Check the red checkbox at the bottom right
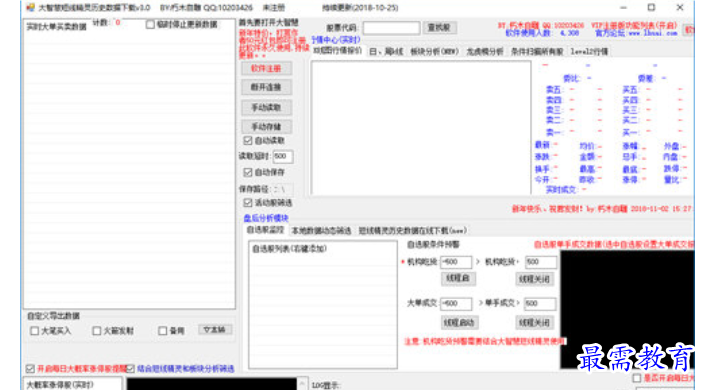Image resolution: width=701 pixels, height=390 pixels. (637, 378)
